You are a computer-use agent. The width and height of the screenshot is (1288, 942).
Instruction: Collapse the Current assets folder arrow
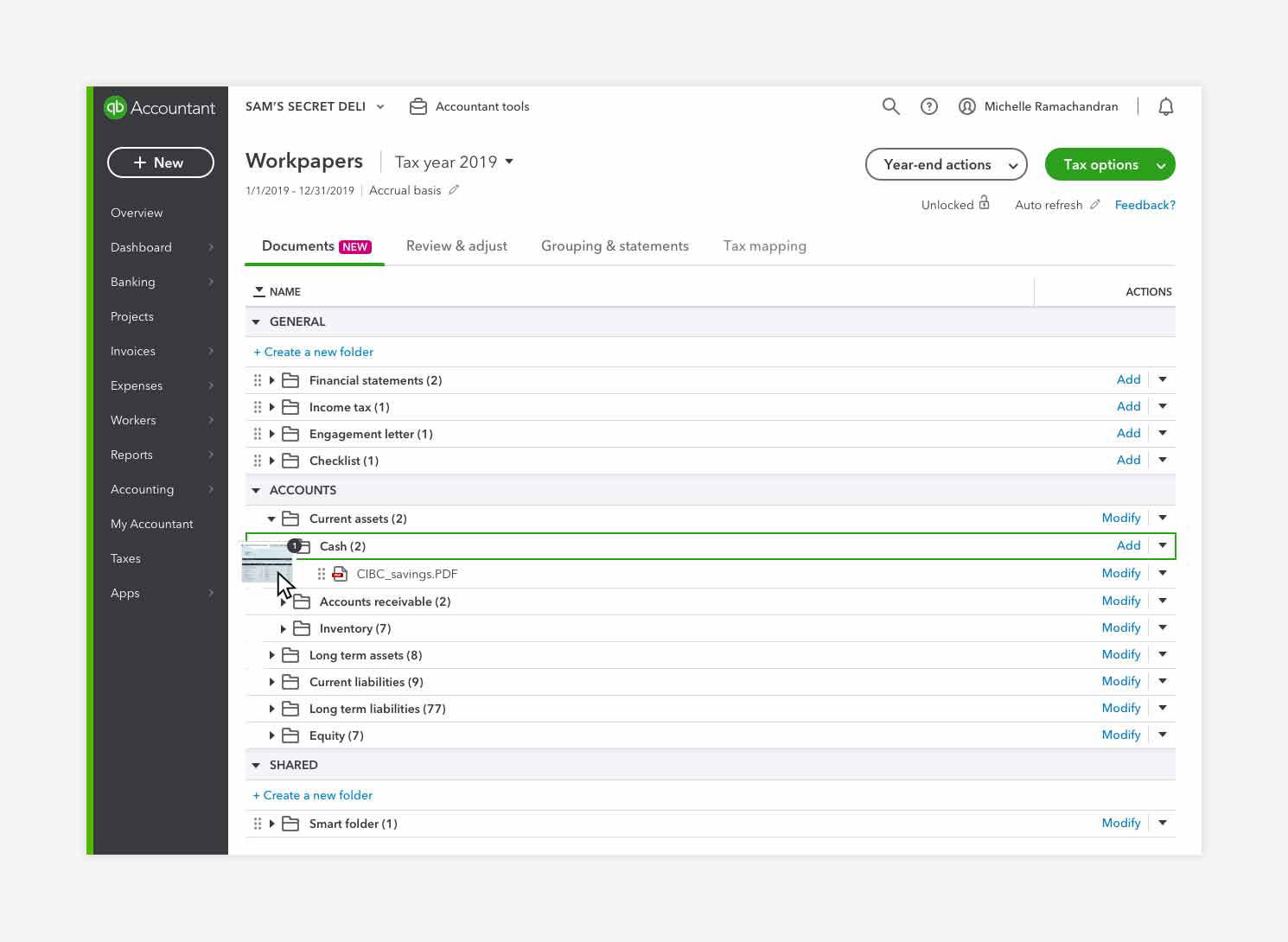tap(271, 519)
